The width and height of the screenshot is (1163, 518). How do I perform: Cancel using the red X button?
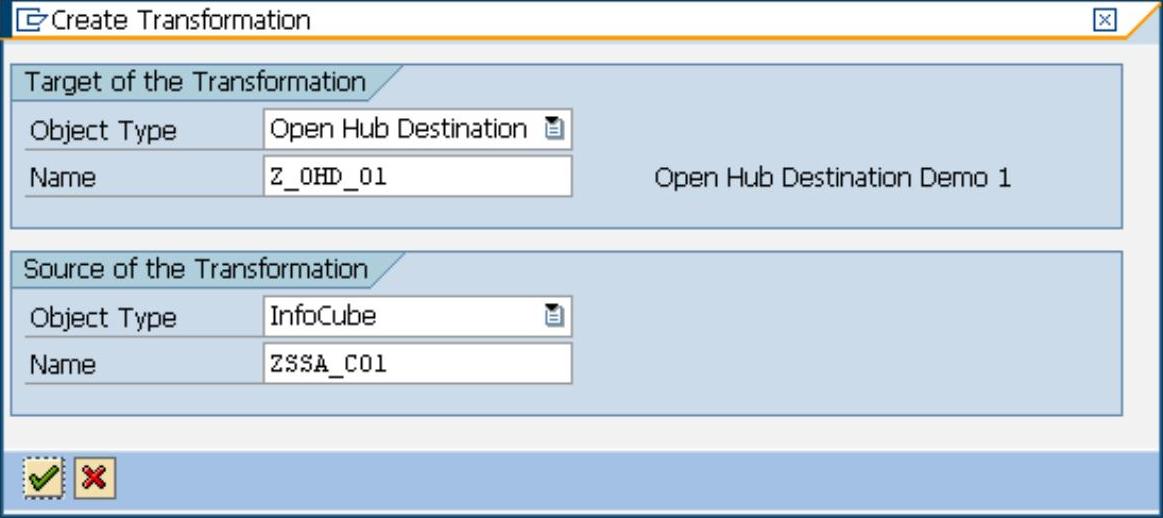coord(94,479)
